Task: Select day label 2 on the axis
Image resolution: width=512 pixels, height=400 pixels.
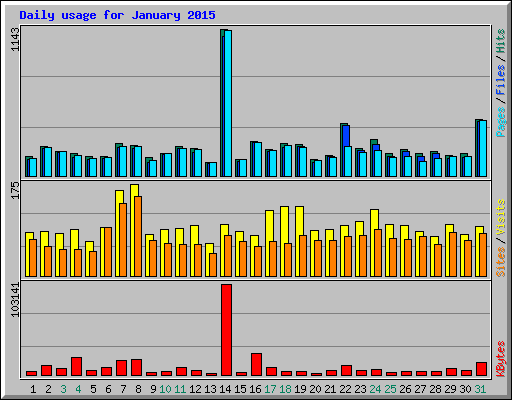Action: pos(48,389)
